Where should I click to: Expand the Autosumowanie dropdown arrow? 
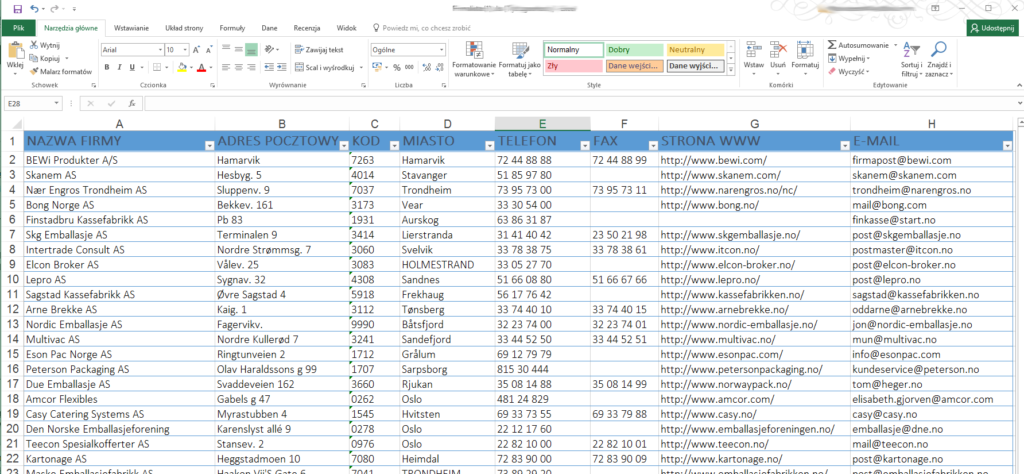895,45
